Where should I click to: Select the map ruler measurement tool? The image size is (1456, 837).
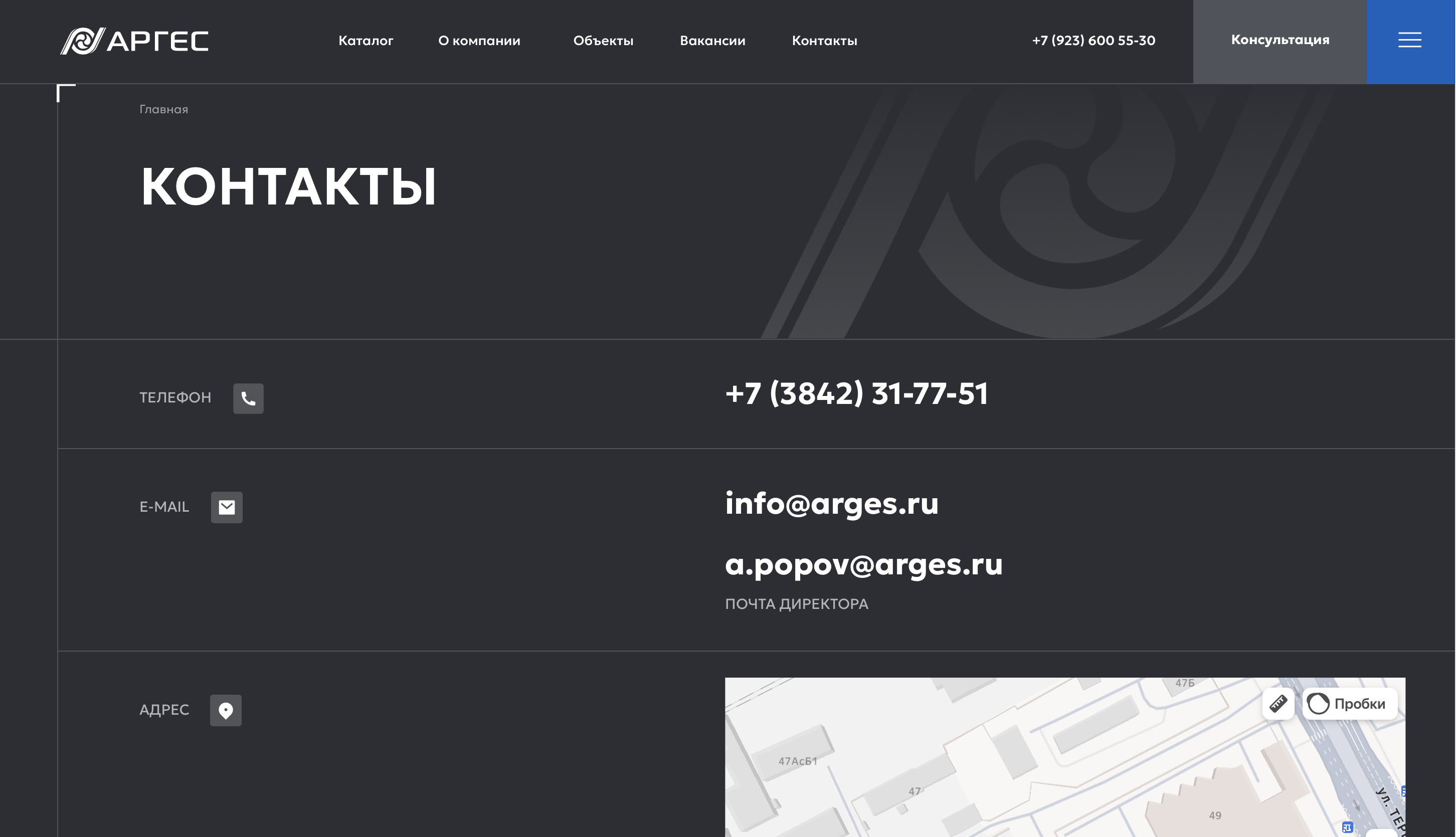(x=1278, y=703)
